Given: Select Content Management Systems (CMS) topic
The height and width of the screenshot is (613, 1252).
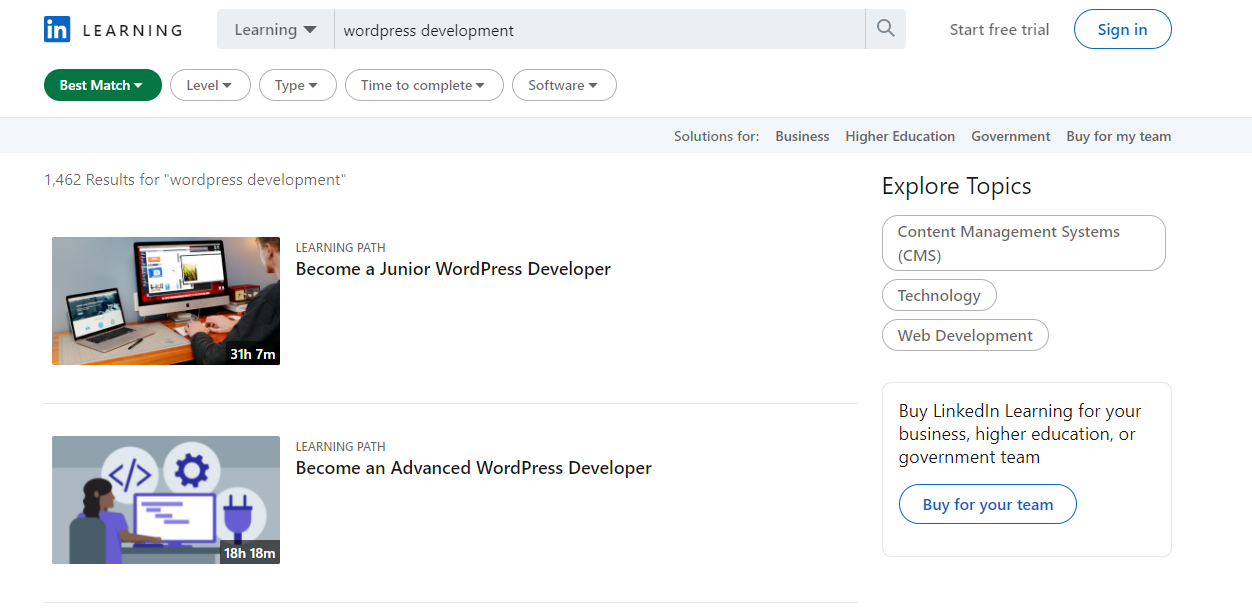Looking at the screenshot, I should pyautogui.click(x=1024, y=243).
